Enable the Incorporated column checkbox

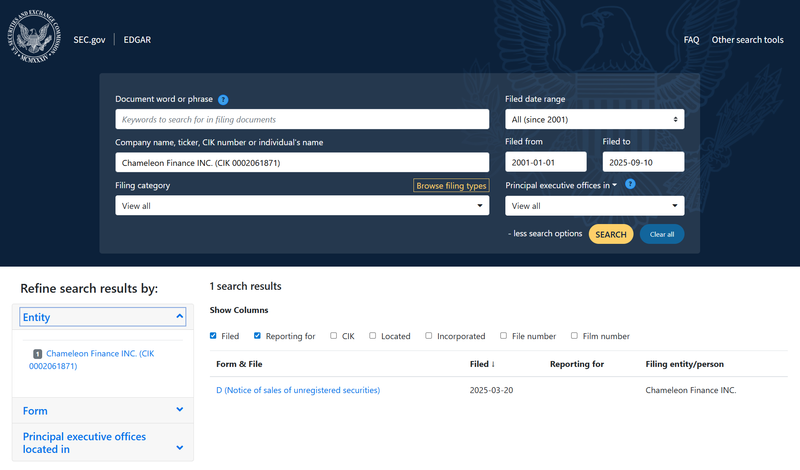[x=429, y=336]
